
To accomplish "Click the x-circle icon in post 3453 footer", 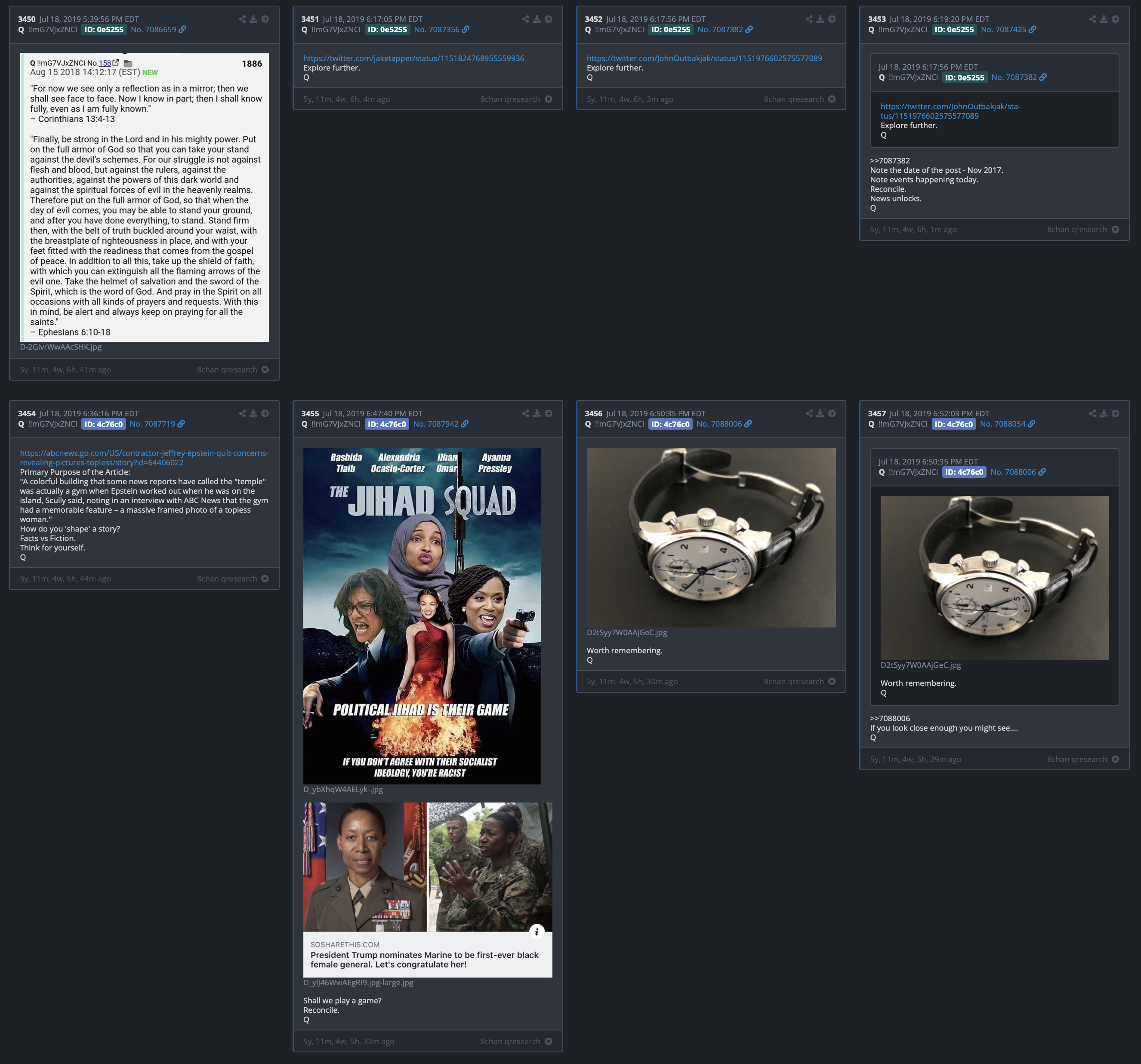I will coord(1115,229).
